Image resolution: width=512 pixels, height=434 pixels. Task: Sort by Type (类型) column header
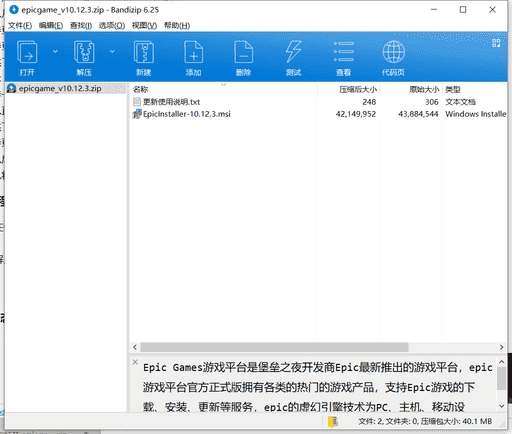tap(453, 89)
